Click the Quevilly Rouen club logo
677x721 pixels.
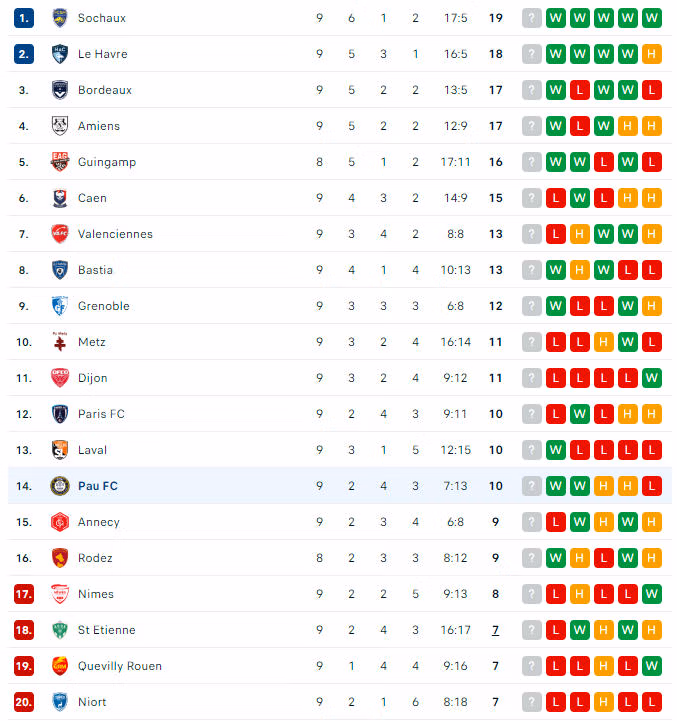[60, 666]
